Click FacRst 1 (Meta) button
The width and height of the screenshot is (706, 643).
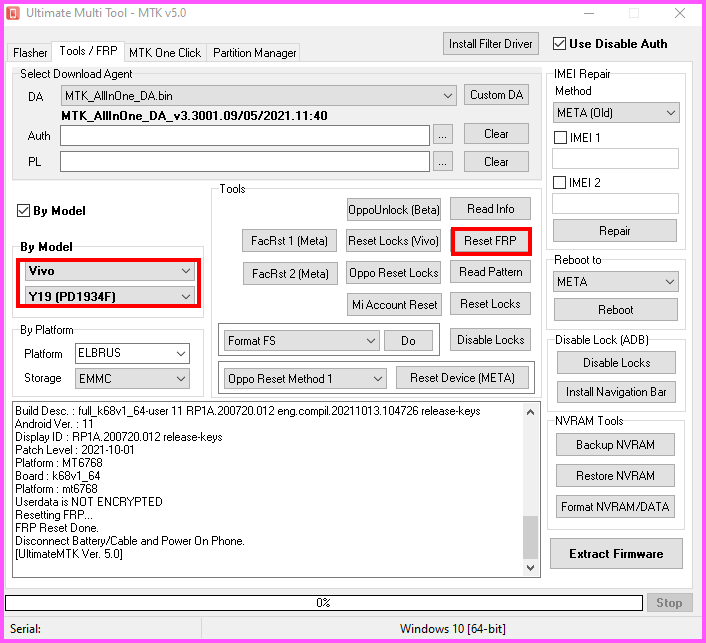(289, 240)
